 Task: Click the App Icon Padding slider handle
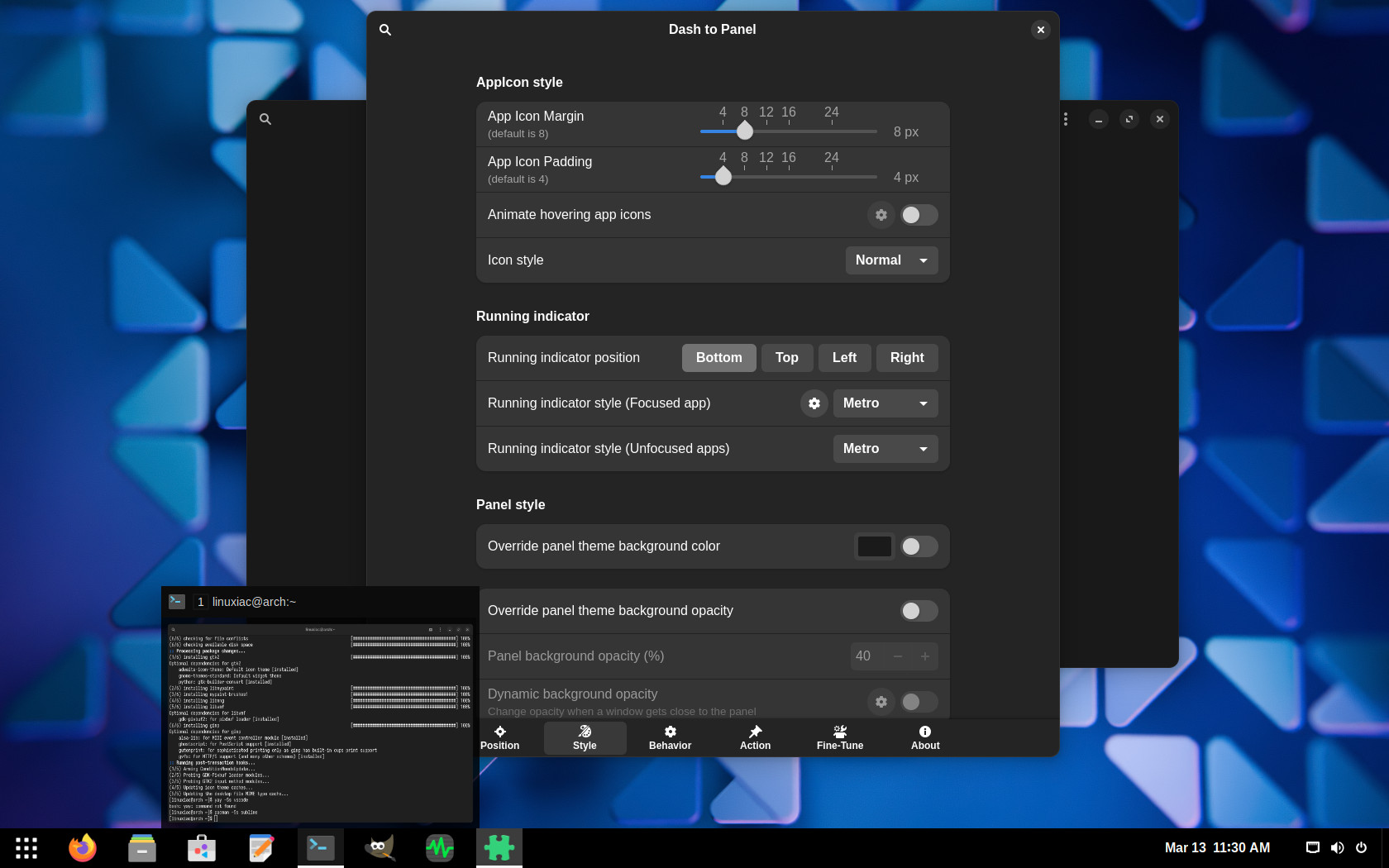(x=723, y=176)
